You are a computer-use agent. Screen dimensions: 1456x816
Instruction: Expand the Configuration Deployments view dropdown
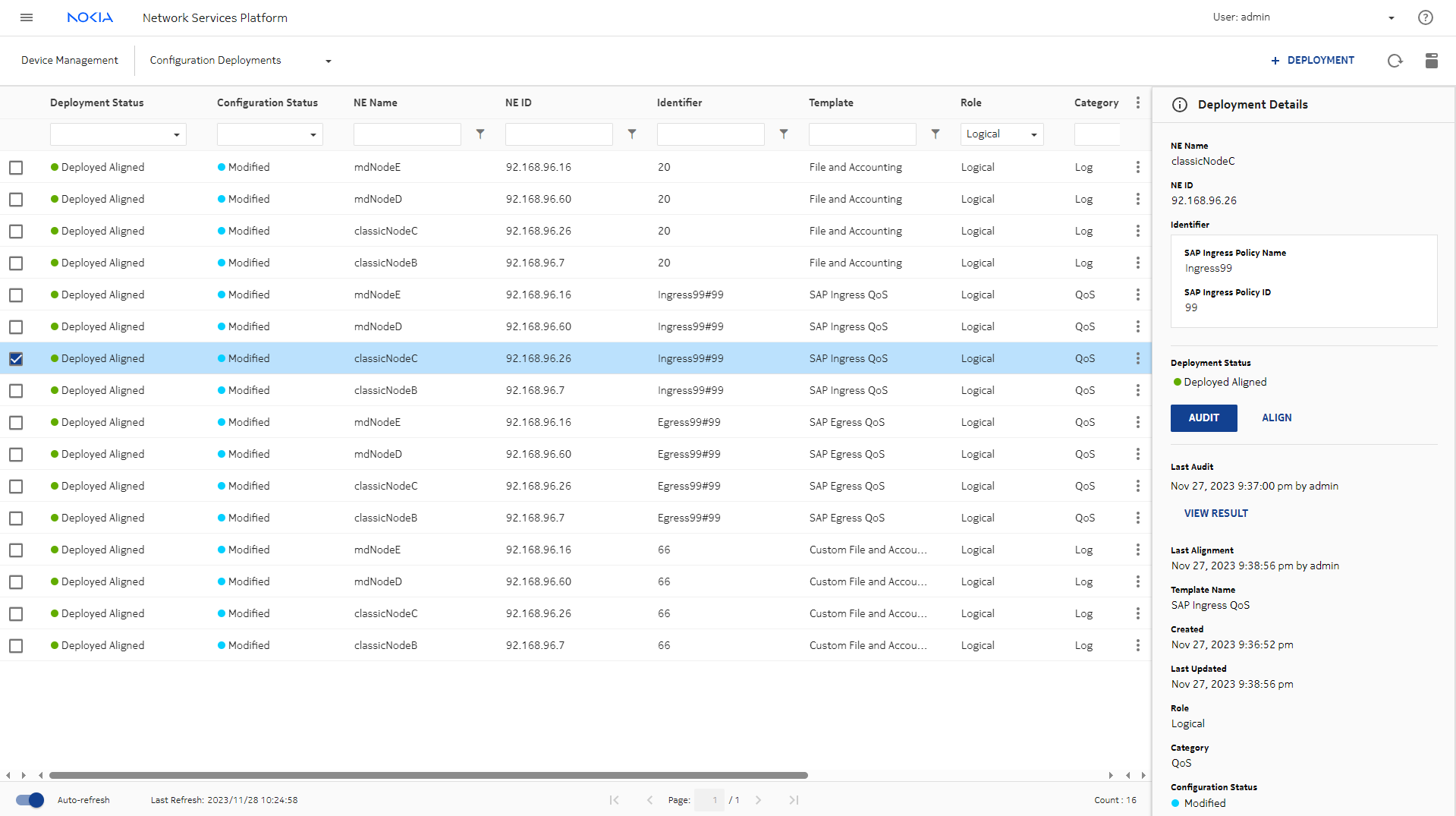pos(328,61)
